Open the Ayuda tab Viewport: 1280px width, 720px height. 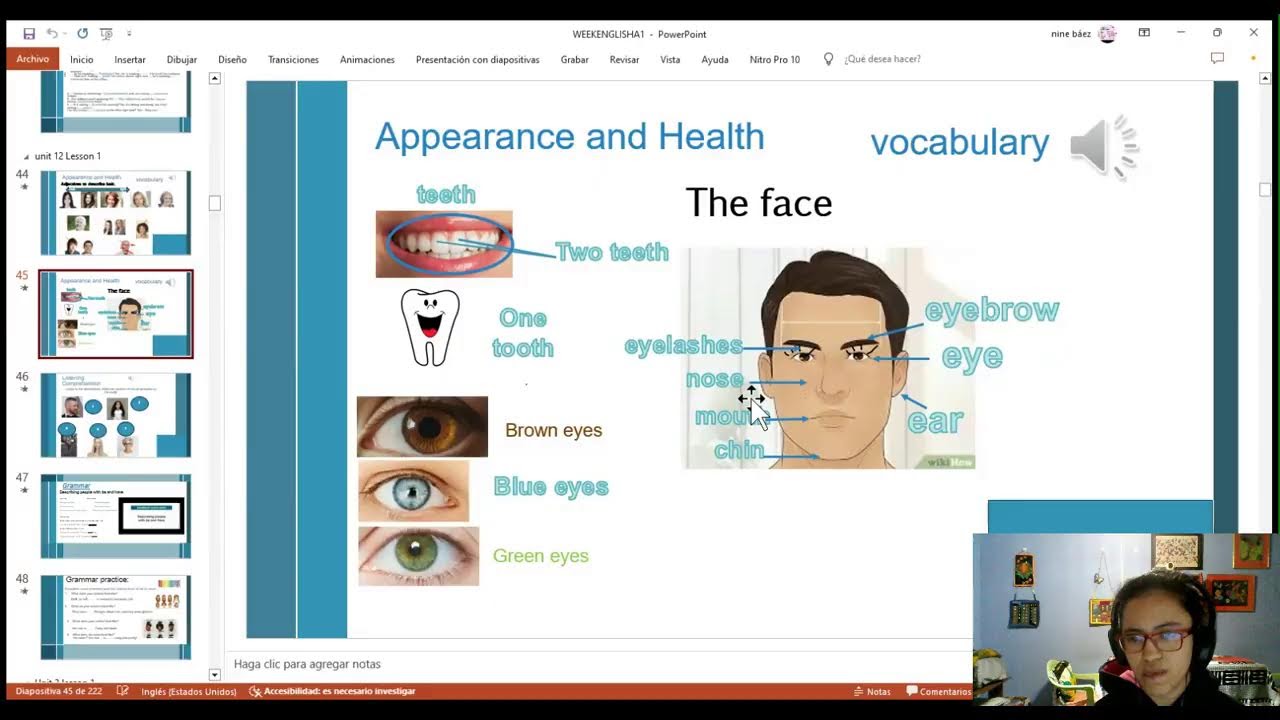point(715,60)
